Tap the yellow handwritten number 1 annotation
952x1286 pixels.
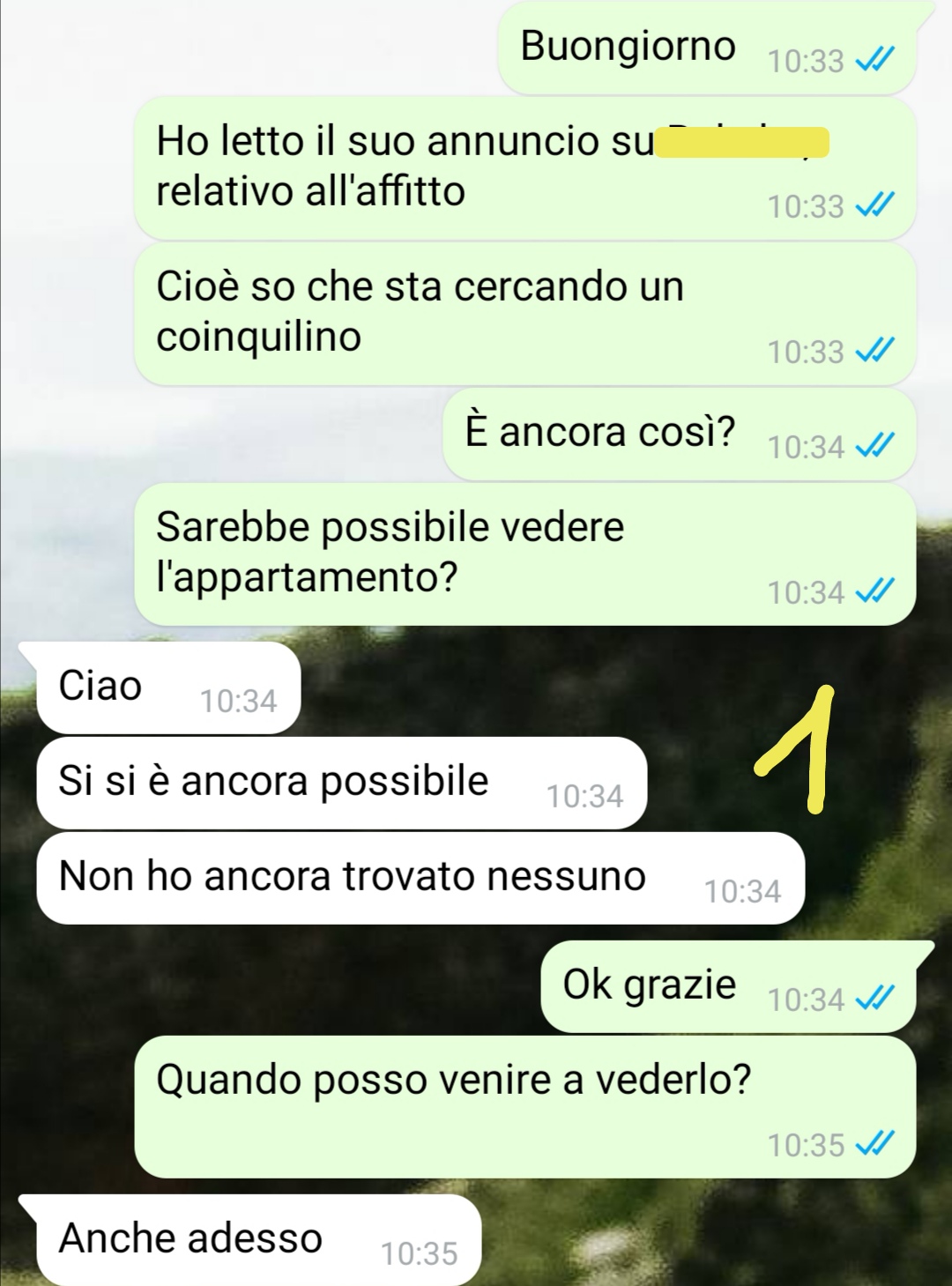[x=797, y=749]
